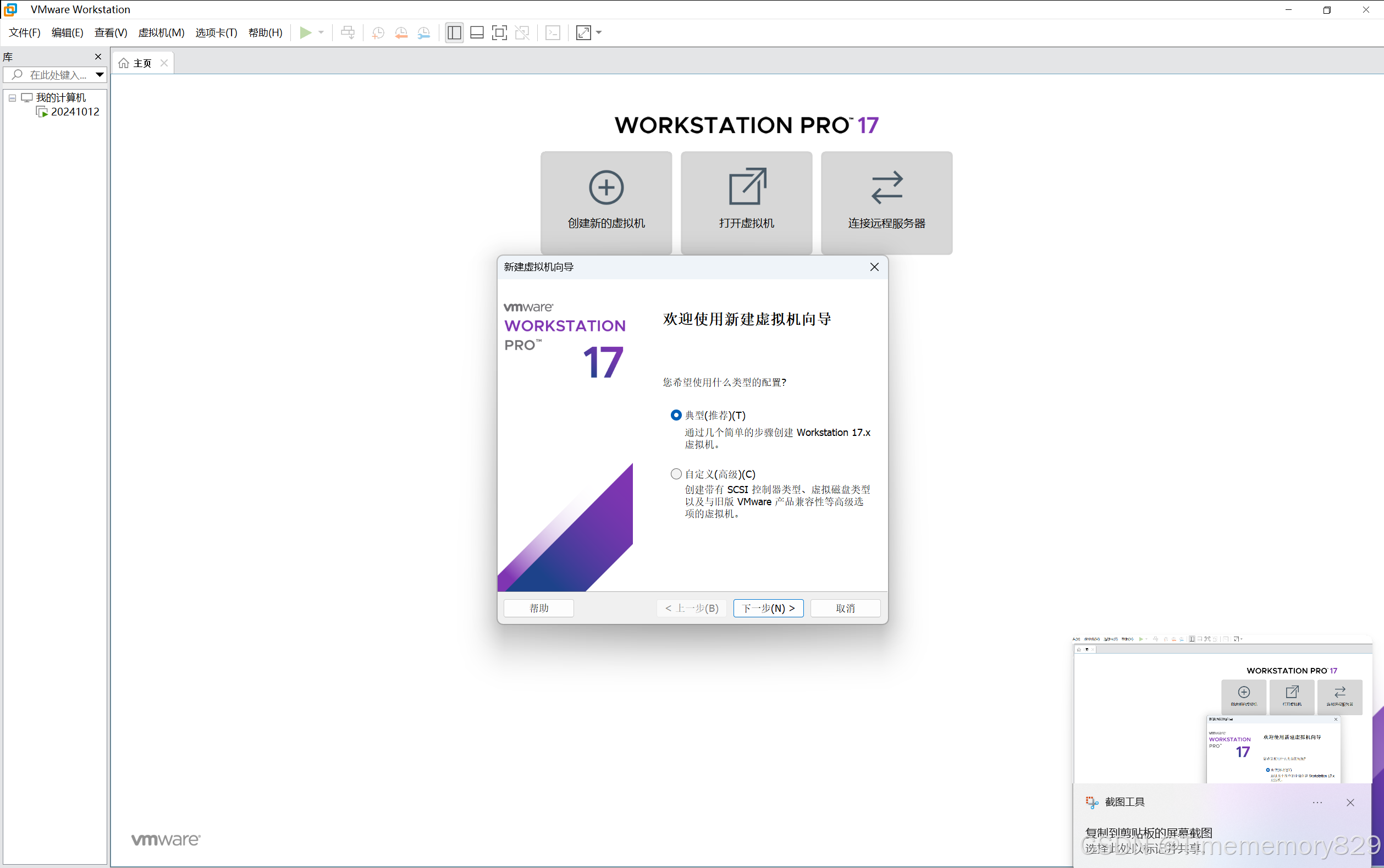The width and height of the screenshot is (1384, 868).
Task: Click the 创建新的虚拟机 tile
Action: pos(606,202)
